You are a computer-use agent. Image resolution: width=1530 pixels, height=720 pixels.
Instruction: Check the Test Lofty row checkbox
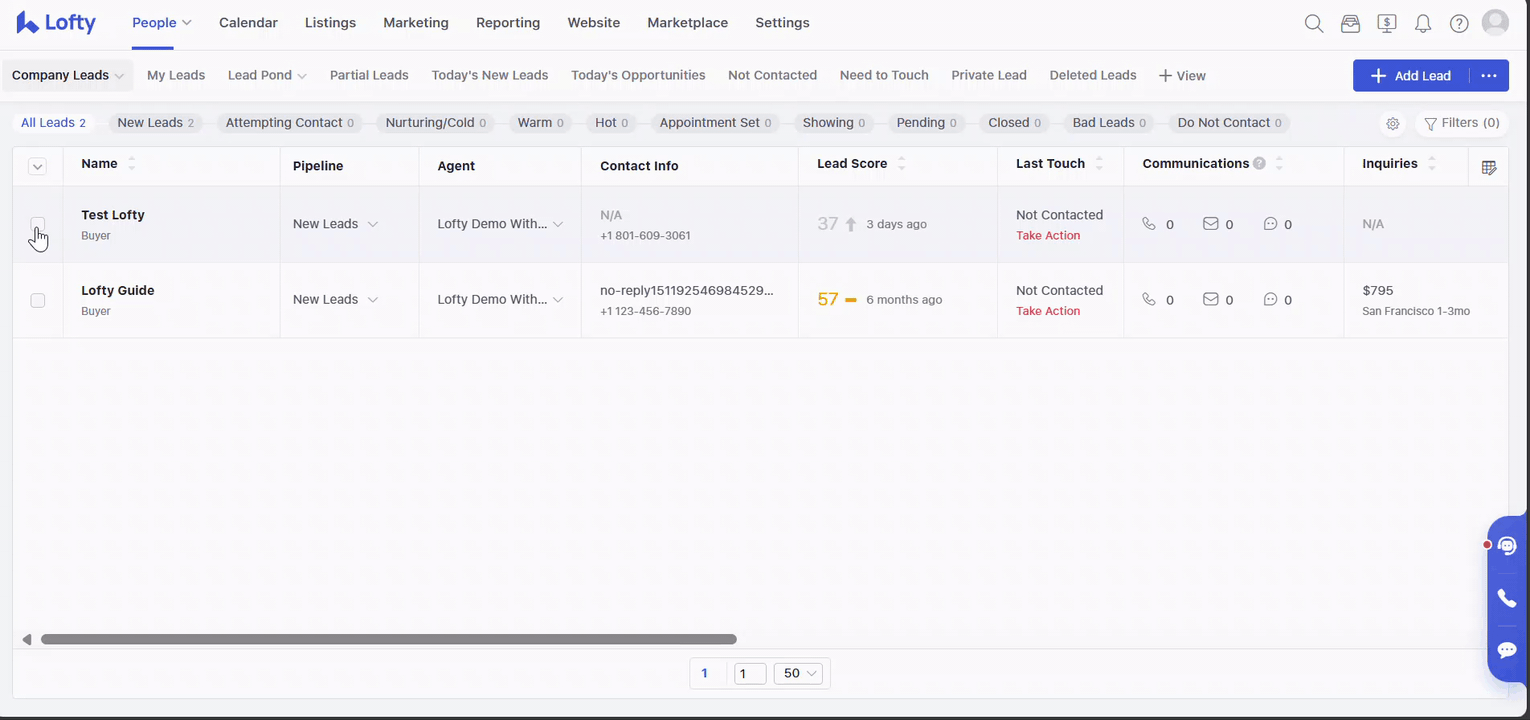pyautogui.click(x=38, y=224)
